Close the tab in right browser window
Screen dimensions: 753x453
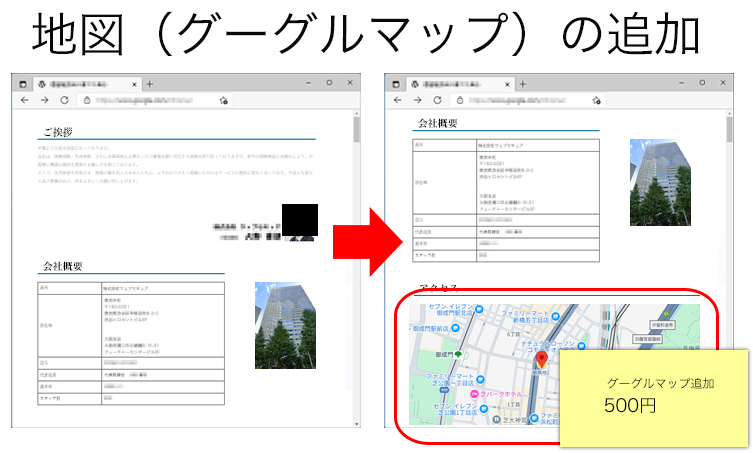coord(508,84)
